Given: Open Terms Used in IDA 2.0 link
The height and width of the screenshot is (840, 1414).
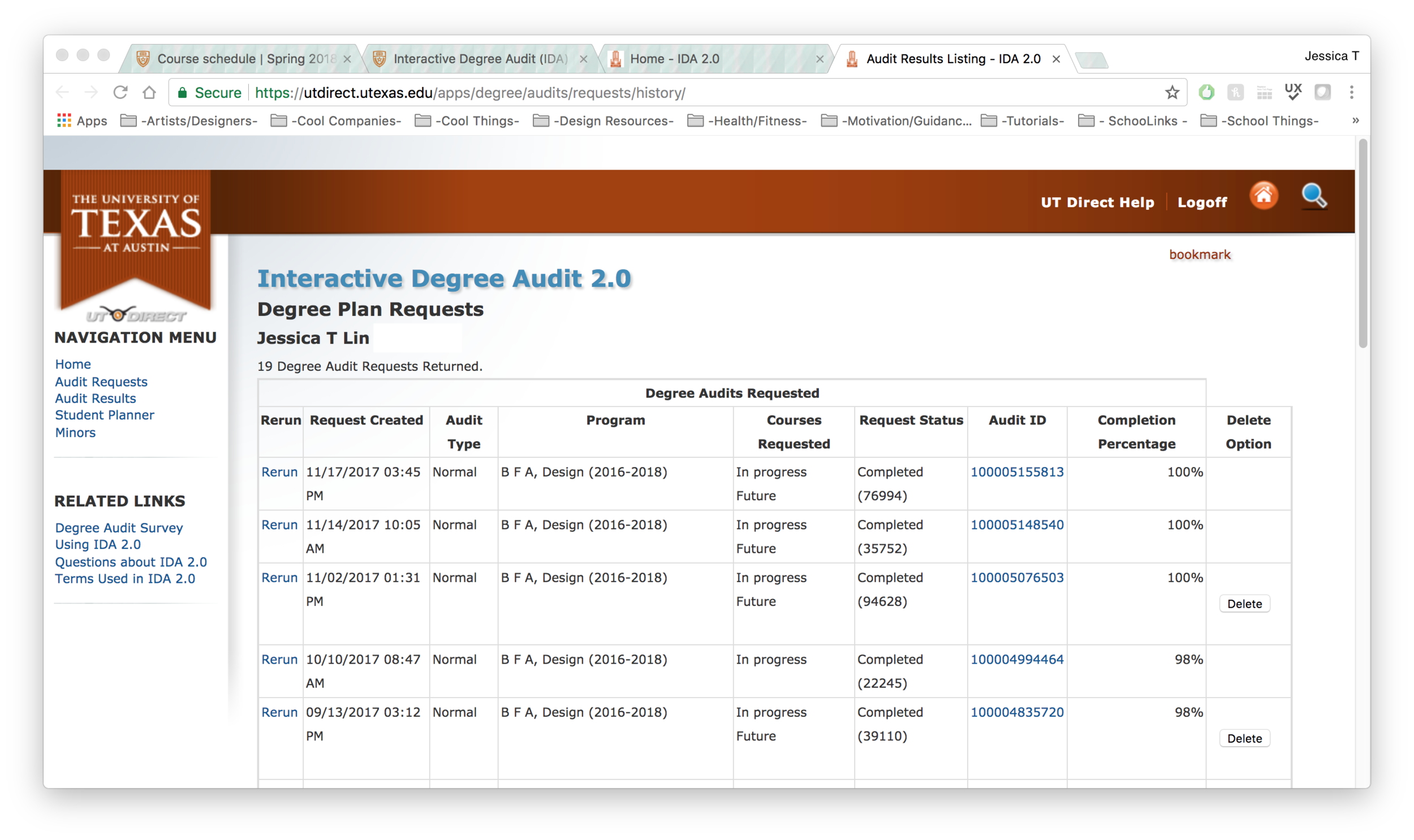Looking at the screenshot, I should 125,578.
